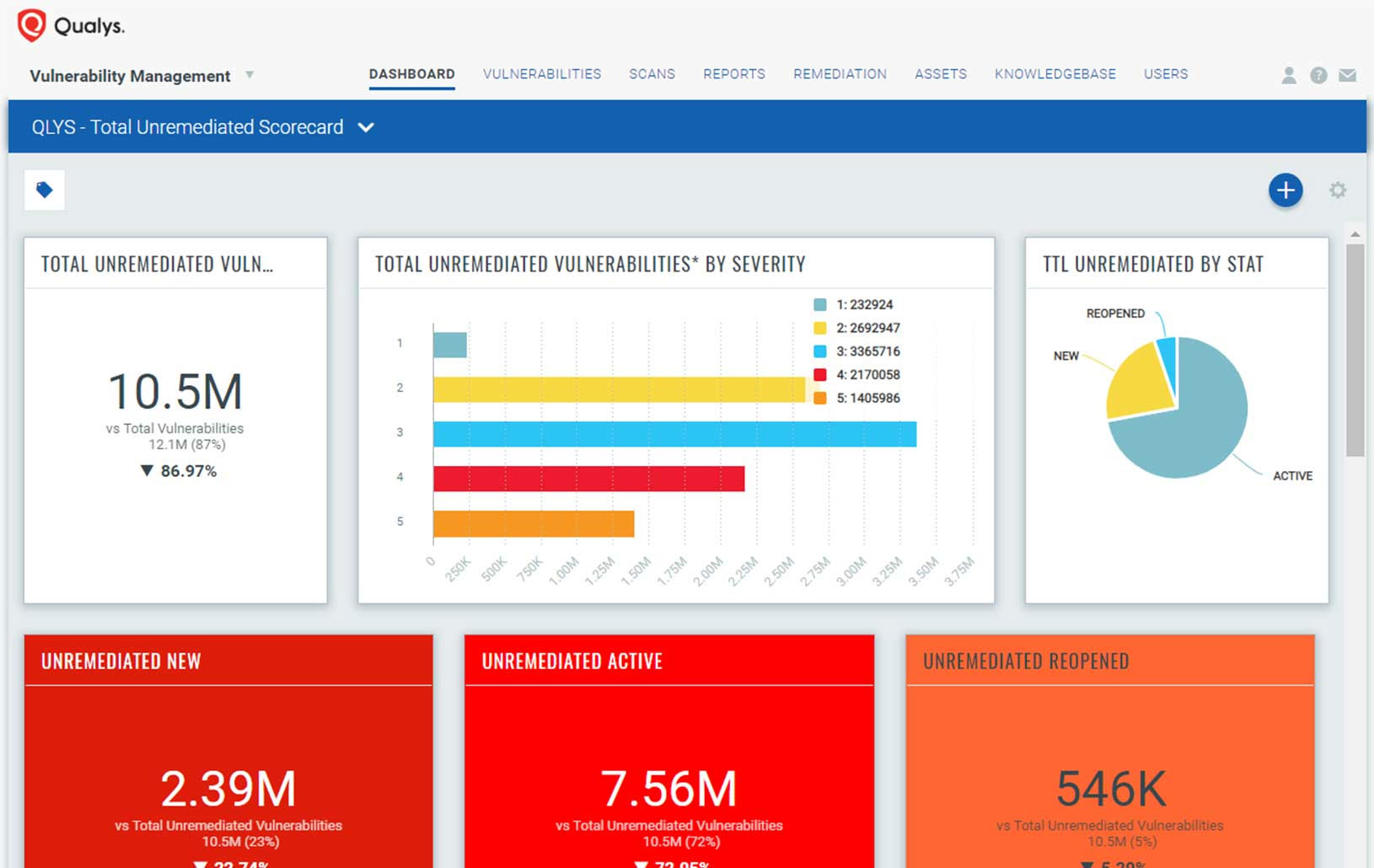Add a widget with the plus button
1374x868 pixels.
point(1285,190)
